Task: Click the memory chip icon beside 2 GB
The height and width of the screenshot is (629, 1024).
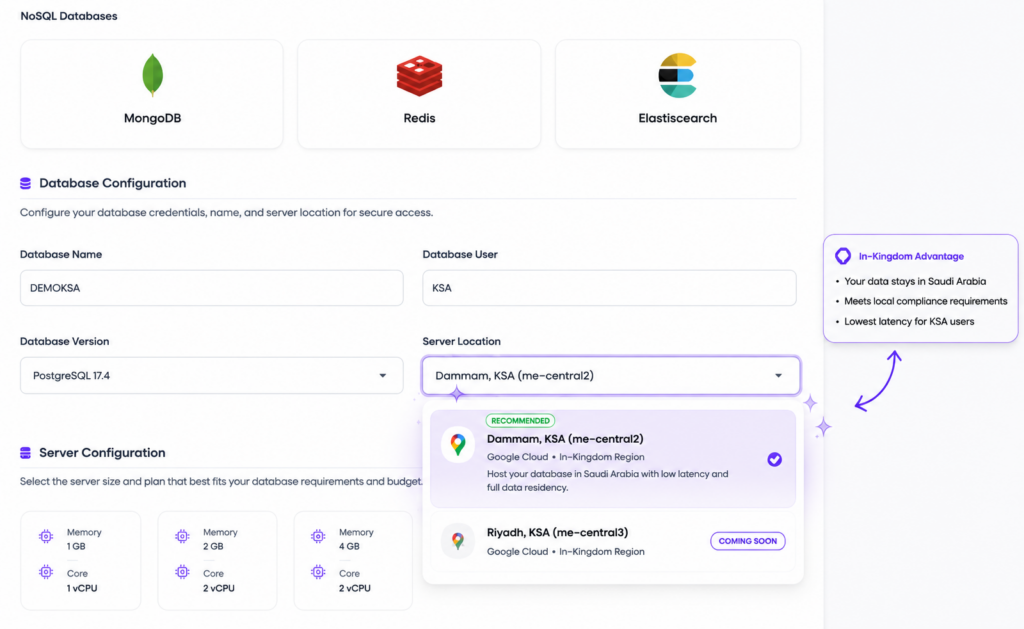Action: [182, 536]
